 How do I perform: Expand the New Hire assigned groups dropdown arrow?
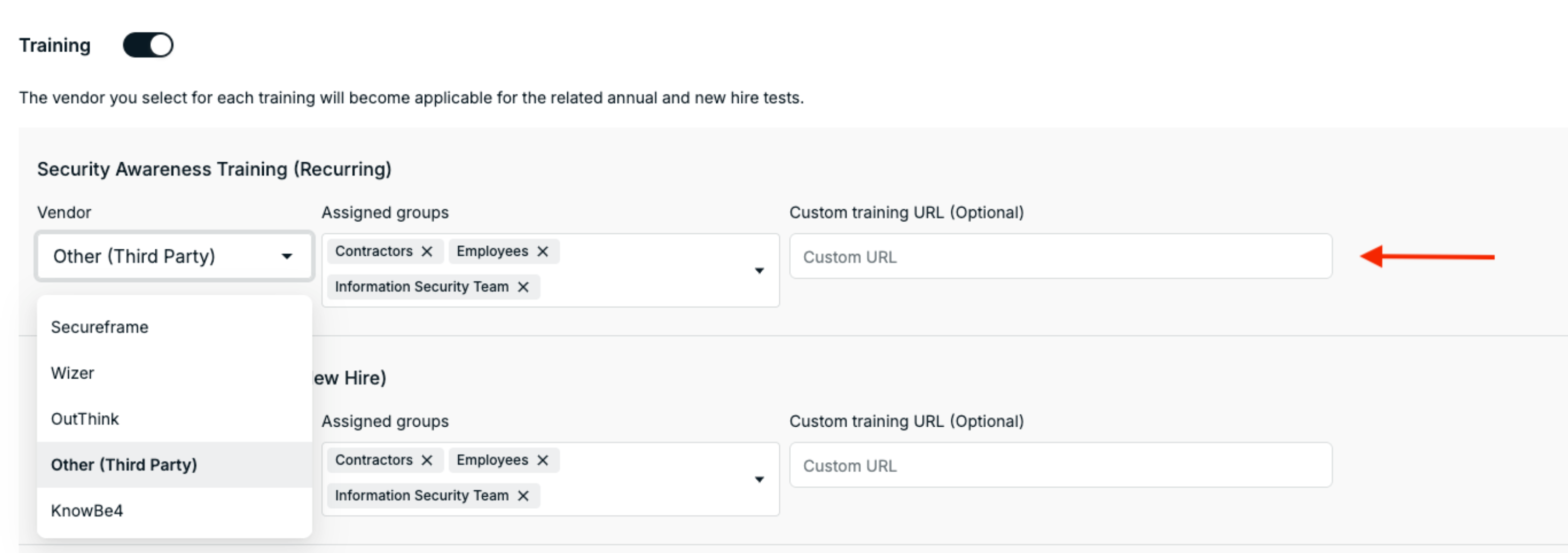tap(759, 479)
